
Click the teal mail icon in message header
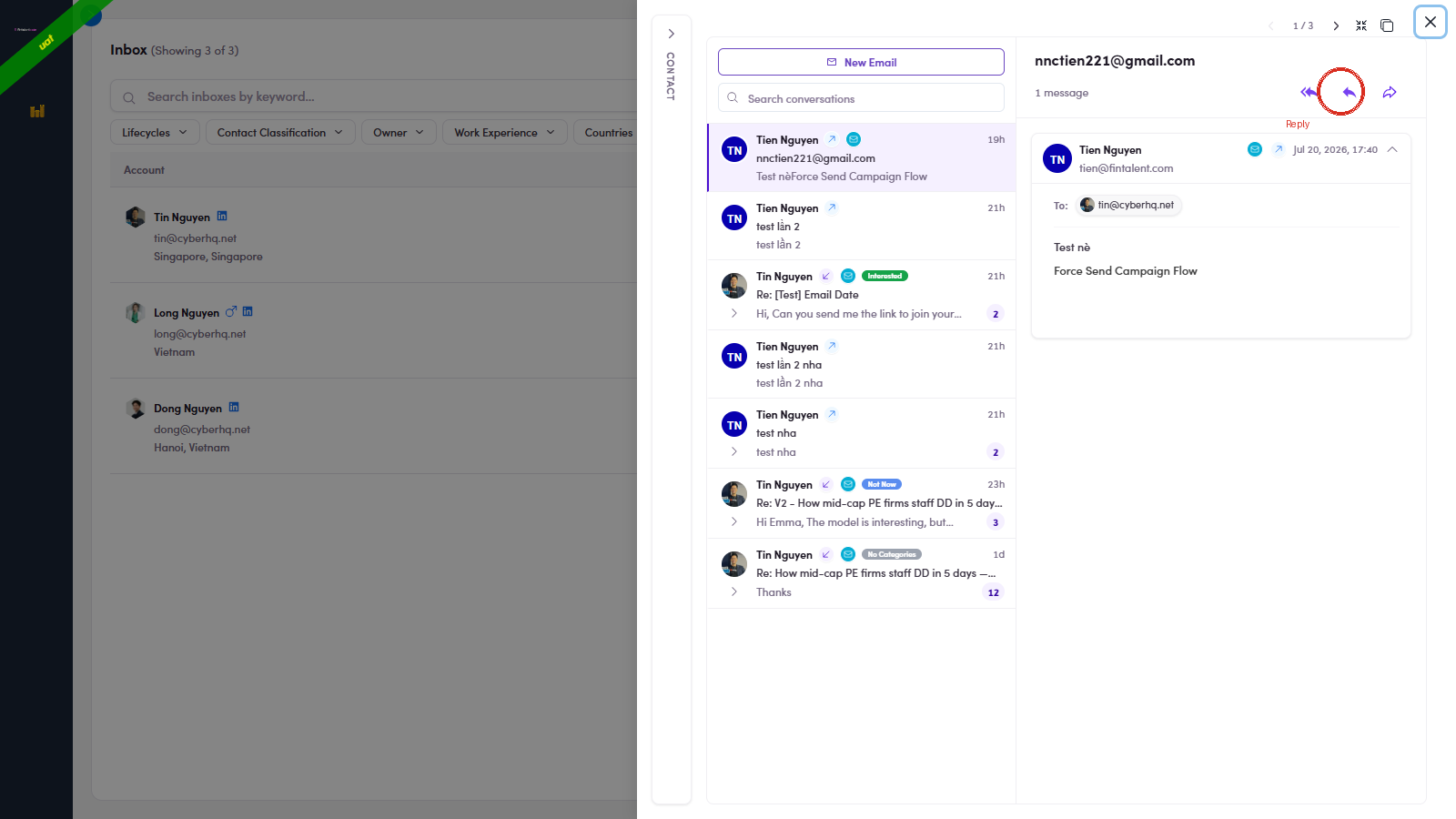tap(1255, 149)
